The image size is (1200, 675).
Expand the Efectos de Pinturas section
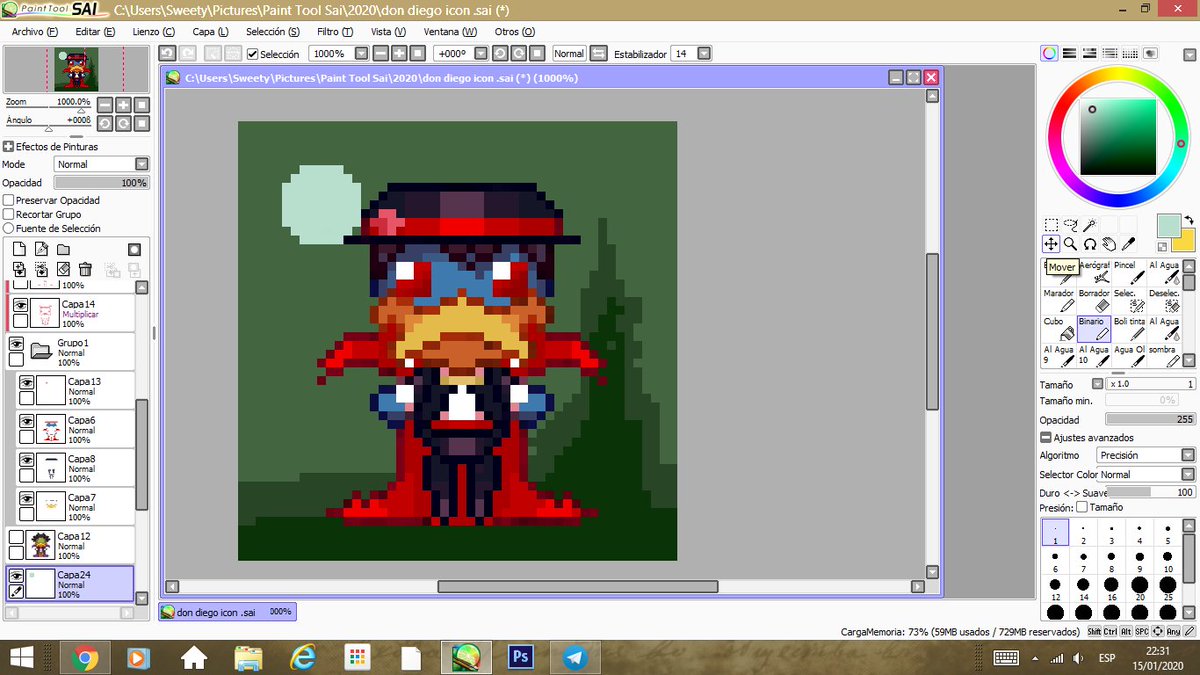coord(8,146)
